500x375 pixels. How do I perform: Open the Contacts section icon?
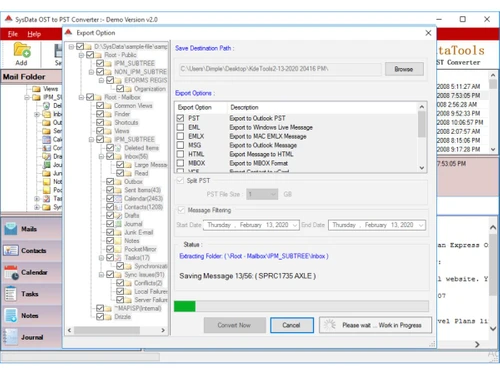tap(11, 251)
